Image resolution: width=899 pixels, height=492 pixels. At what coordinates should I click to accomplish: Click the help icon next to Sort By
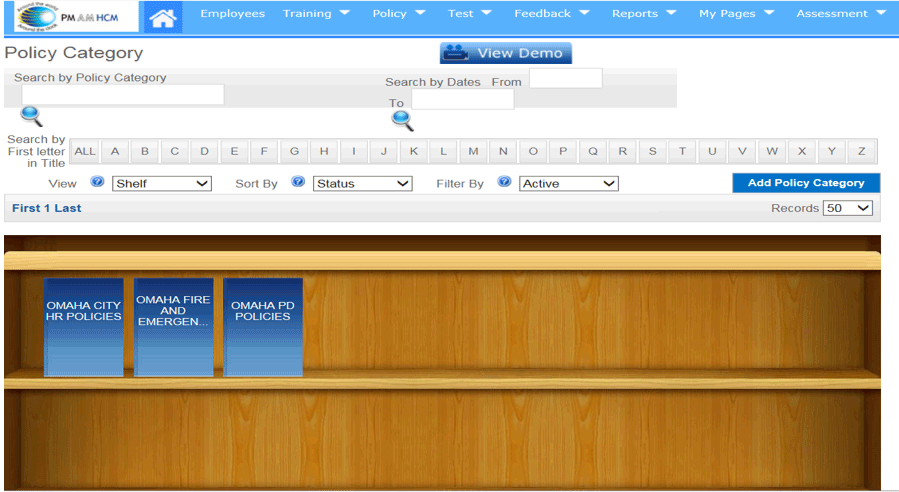[x=298, y=182]
